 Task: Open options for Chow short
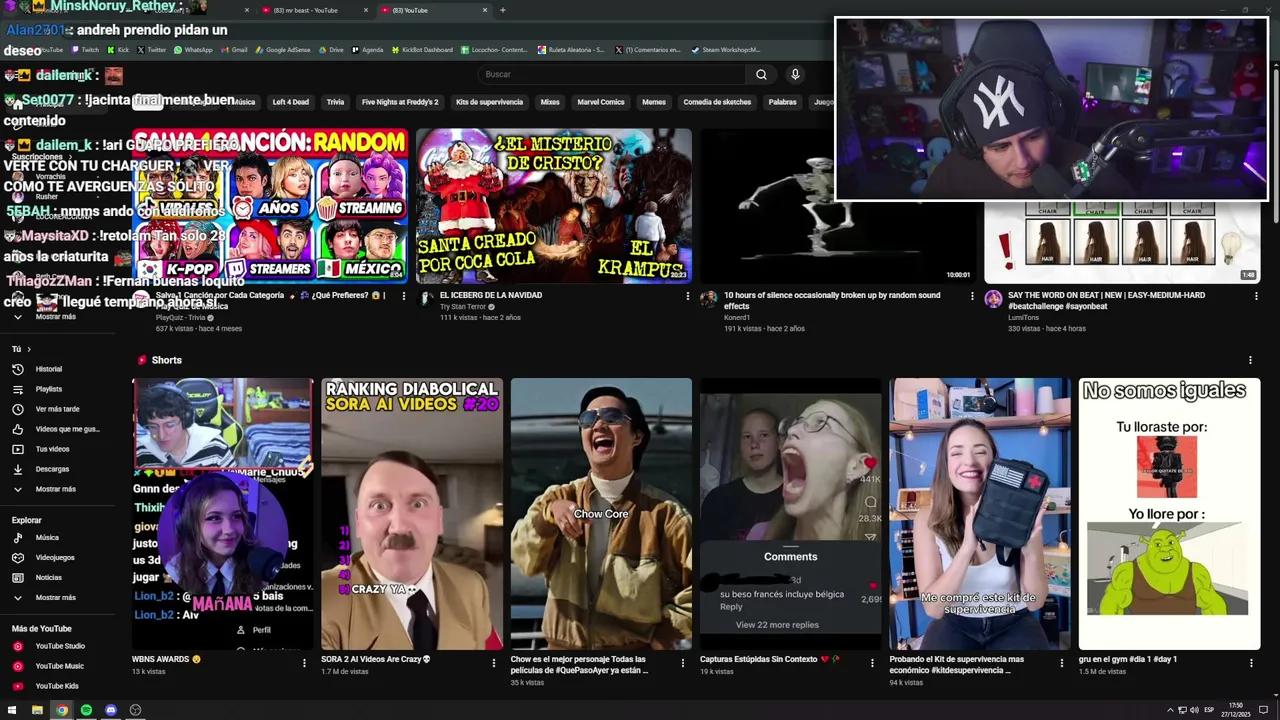[x=683, y=662]
